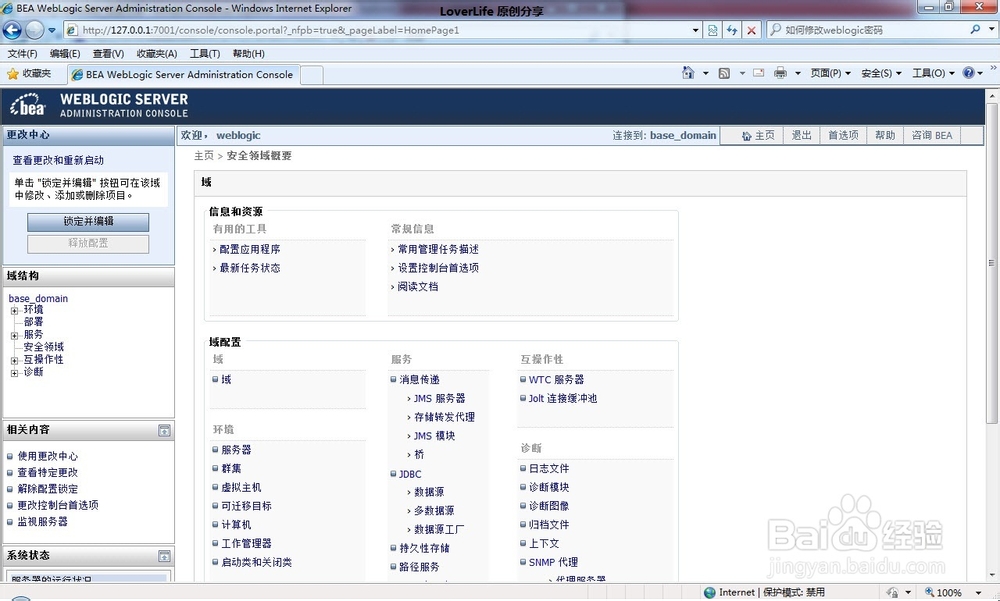Viewport: 1000px width, 601px height.
Task: Expand the 诊断 tree node
Action: click(x=13, y=371)
